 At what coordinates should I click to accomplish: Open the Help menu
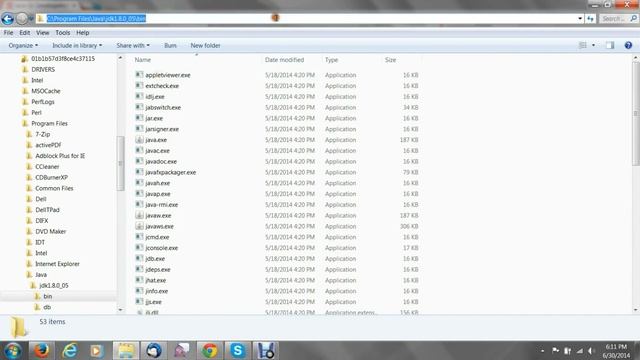point(82,33)
